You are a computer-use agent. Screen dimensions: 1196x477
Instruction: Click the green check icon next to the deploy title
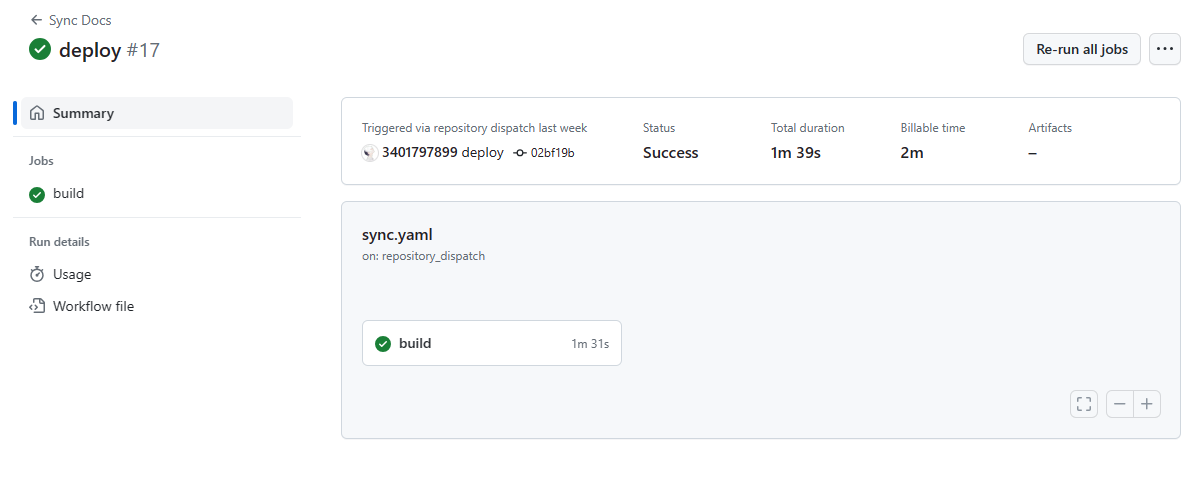(x=40, y=49)
